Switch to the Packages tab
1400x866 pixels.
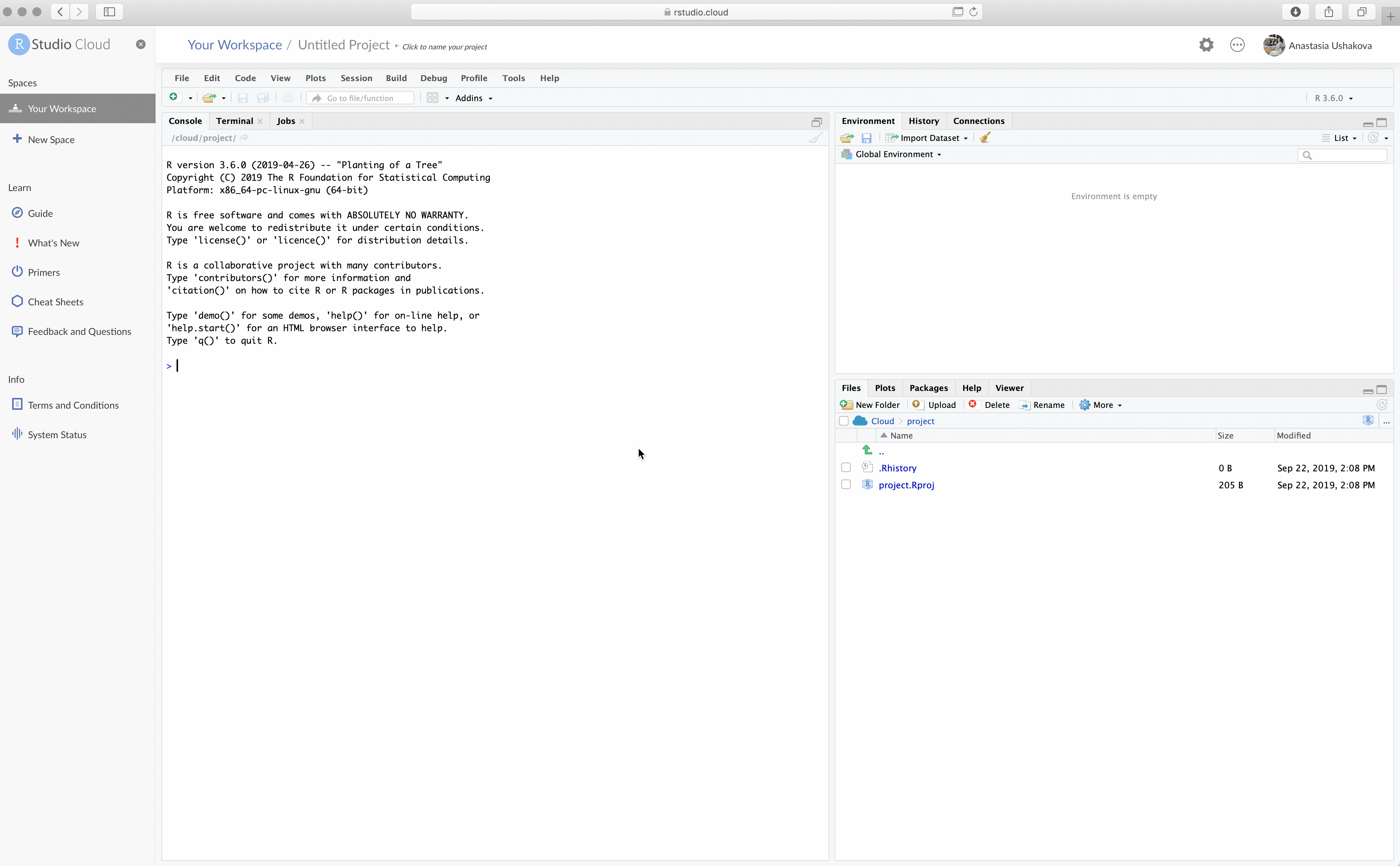pos(928,388)
